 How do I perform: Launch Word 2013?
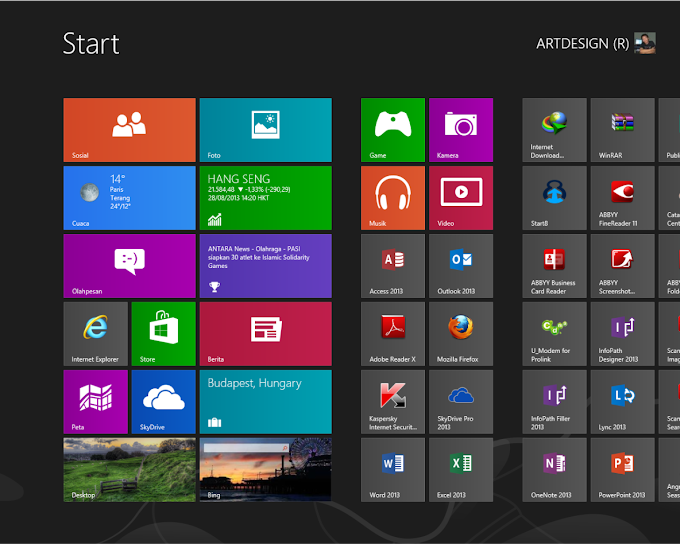click(x=392, y=470)
